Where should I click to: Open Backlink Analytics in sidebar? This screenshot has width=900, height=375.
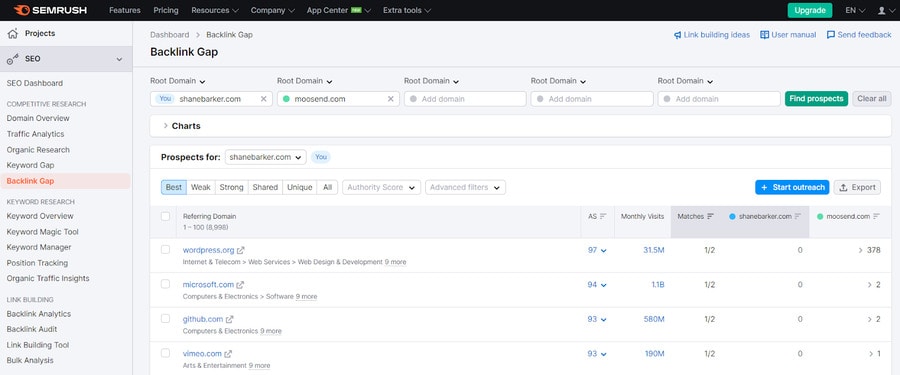point(39,314)
